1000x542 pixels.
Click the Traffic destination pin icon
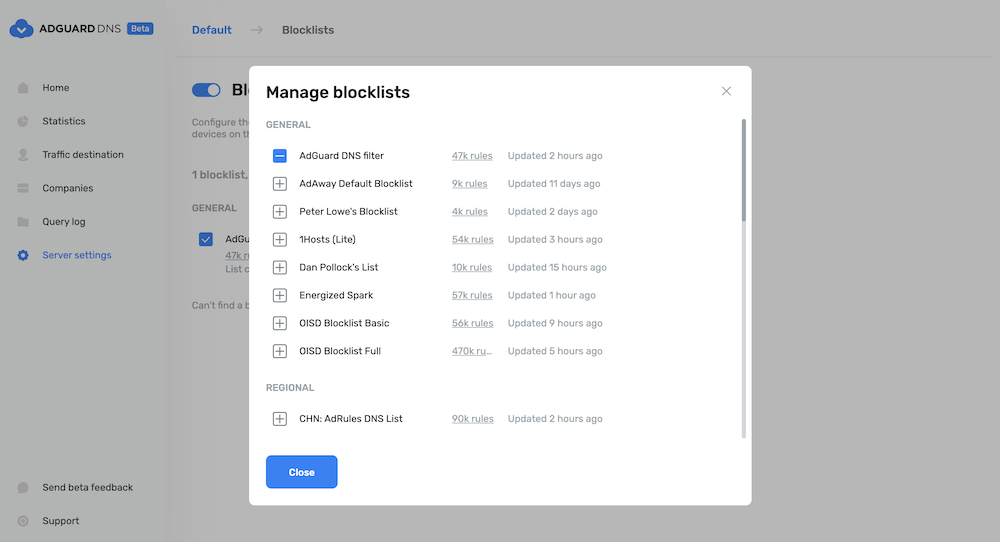coord(23,155)
